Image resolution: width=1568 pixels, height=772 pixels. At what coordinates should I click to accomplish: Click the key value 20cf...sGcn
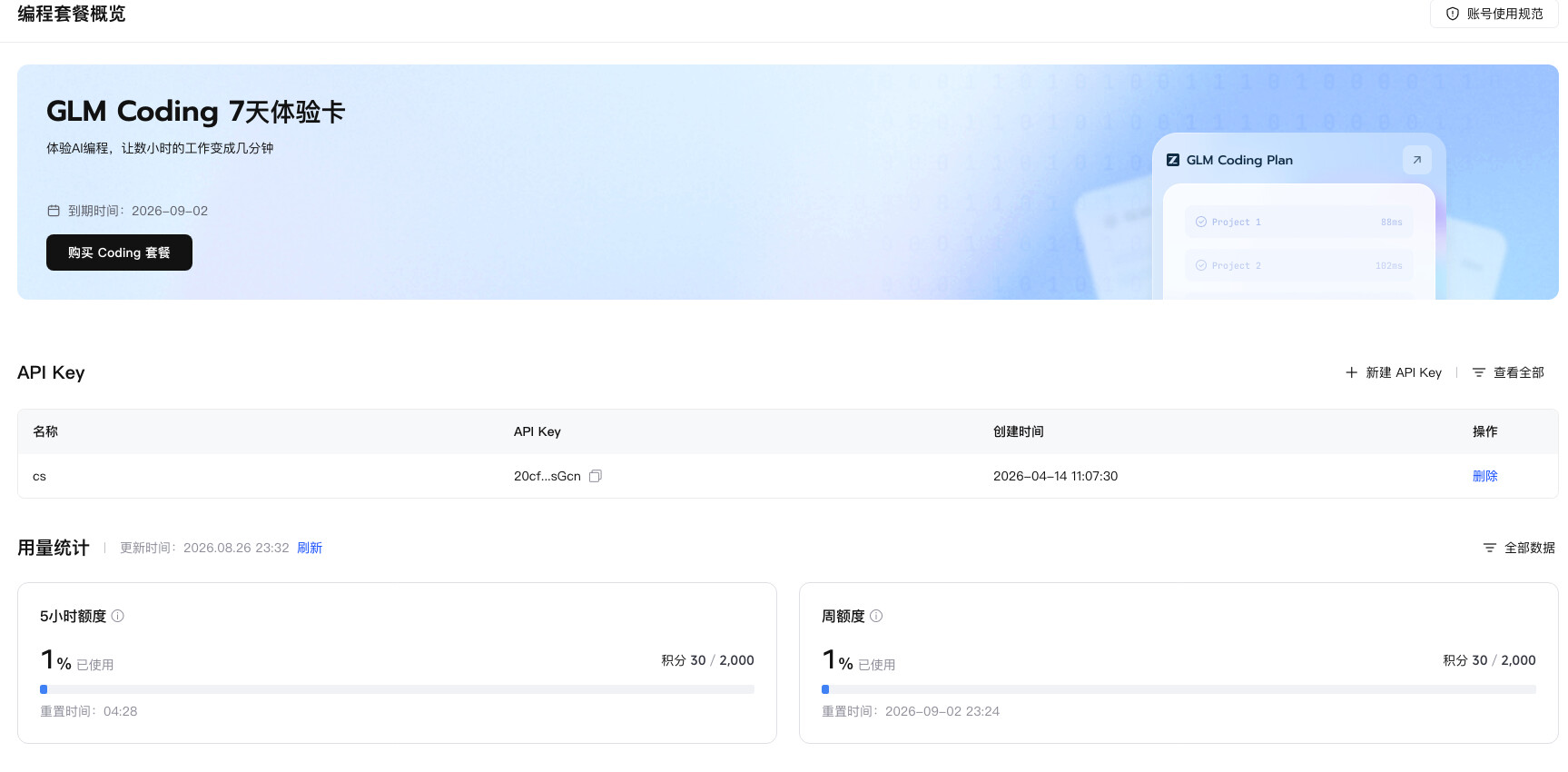coord(547,476)
